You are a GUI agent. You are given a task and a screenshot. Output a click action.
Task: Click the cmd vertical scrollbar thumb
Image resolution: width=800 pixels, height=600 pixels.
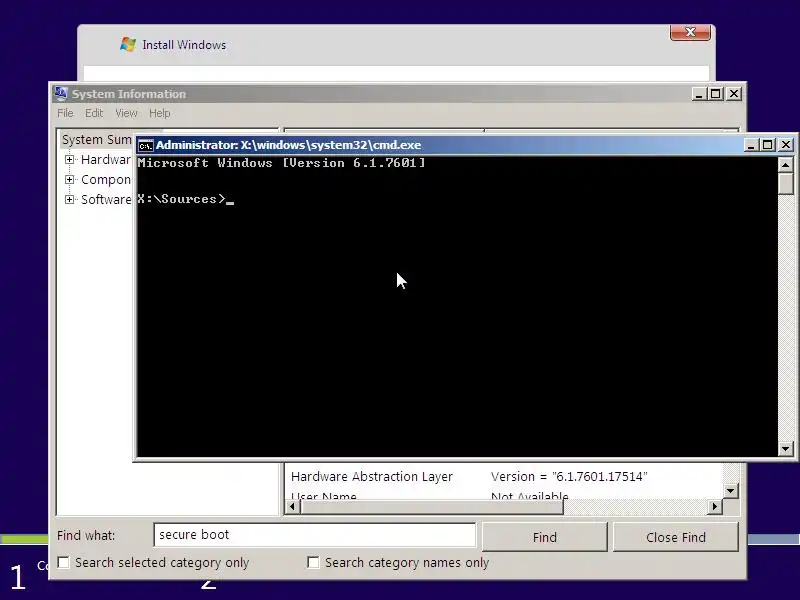[786, 183]
